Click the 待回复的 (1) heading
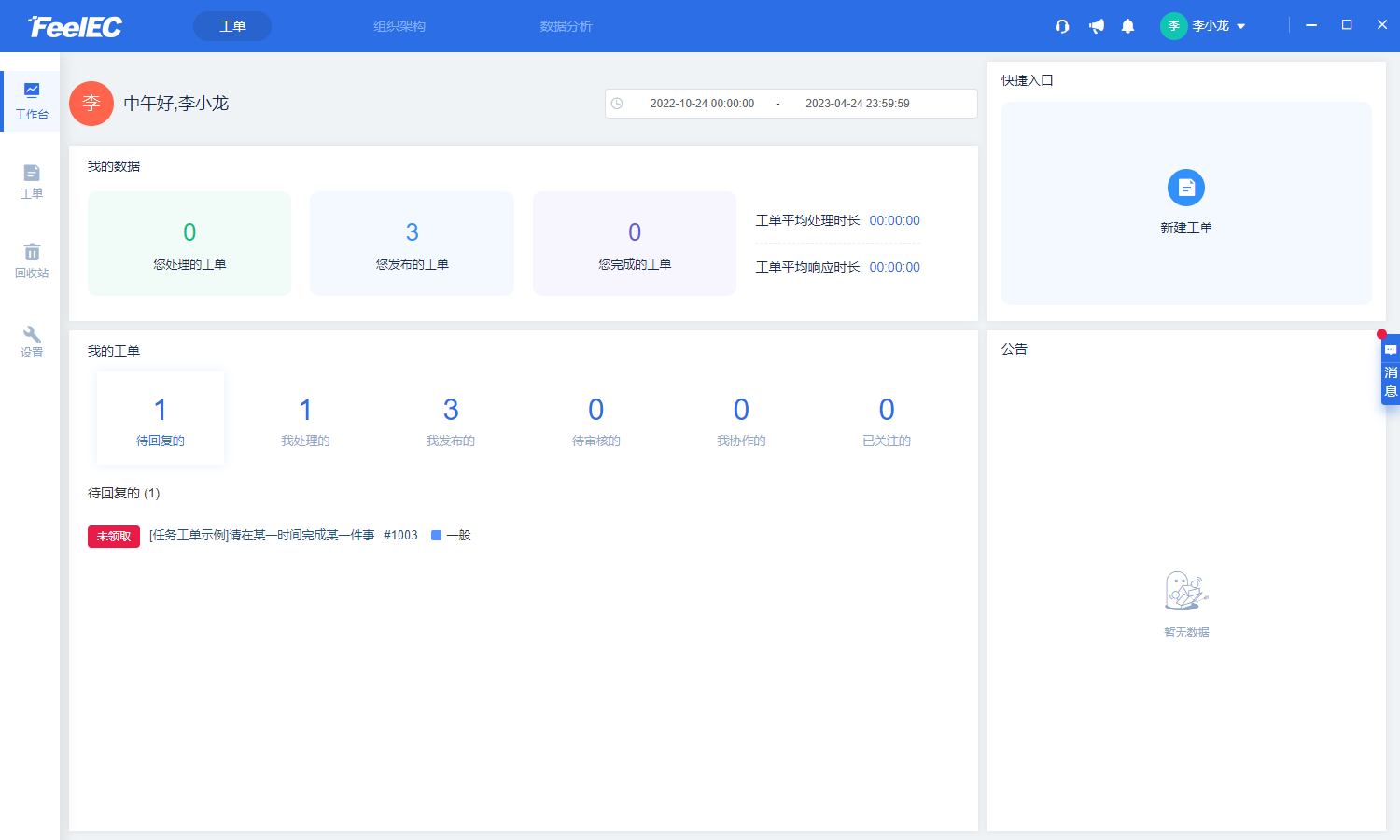 [124, 493]
